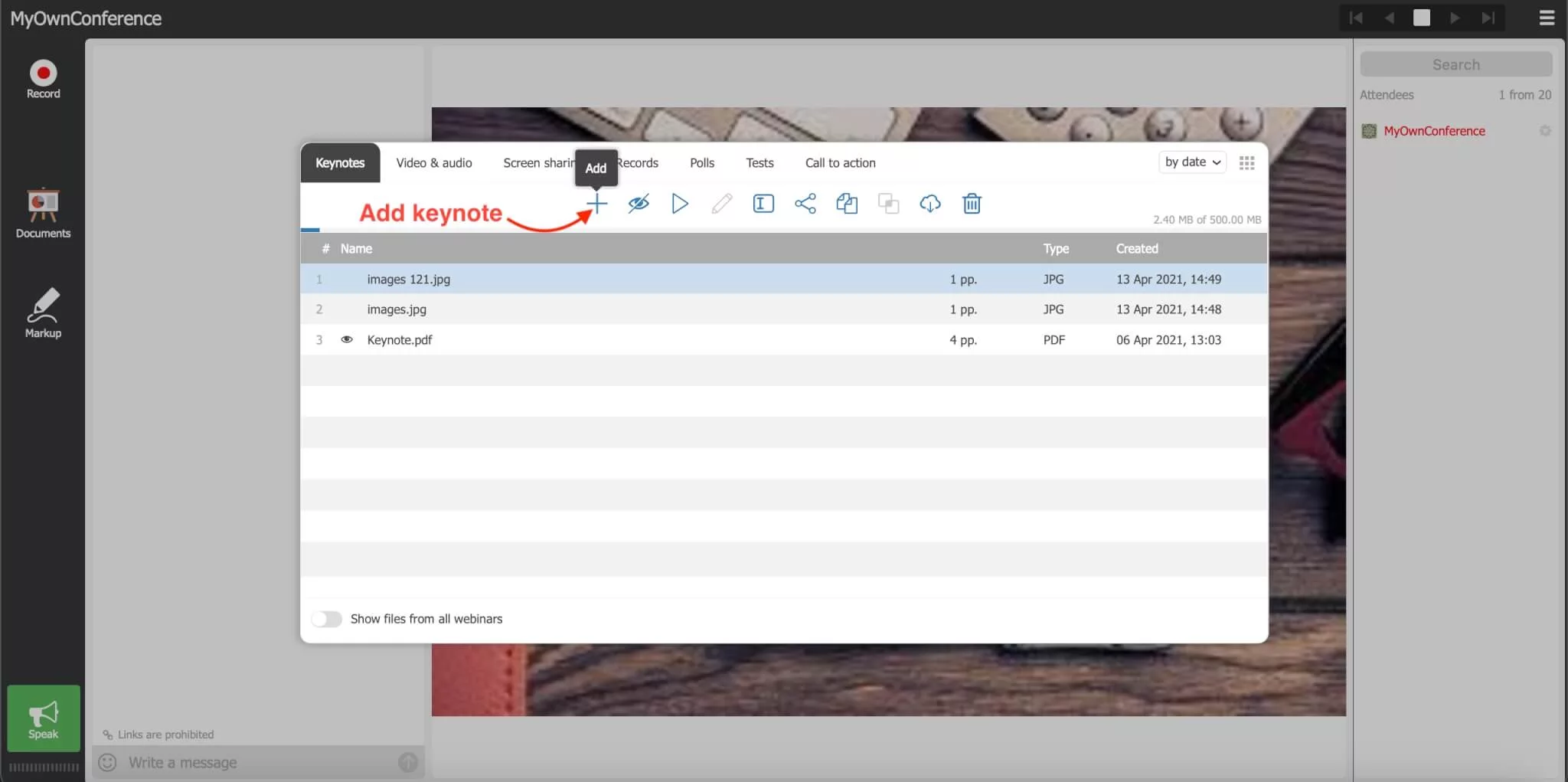Click the Download cloud icon
Image resolution: width=1568 pixels, height=782 pixels.
(x=929, y=203)
